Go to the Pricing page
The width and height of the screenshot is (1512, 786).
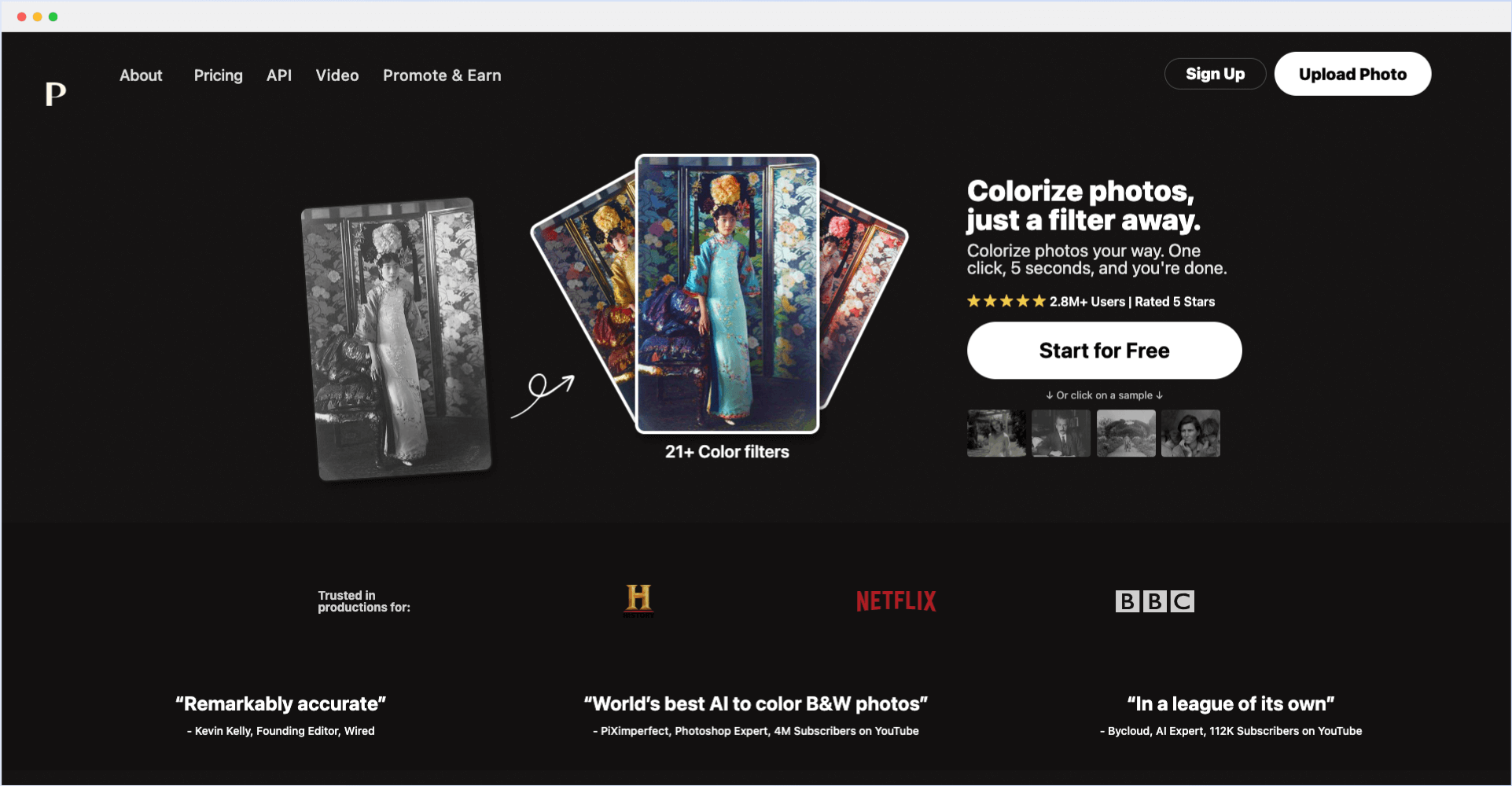point(218,75)
